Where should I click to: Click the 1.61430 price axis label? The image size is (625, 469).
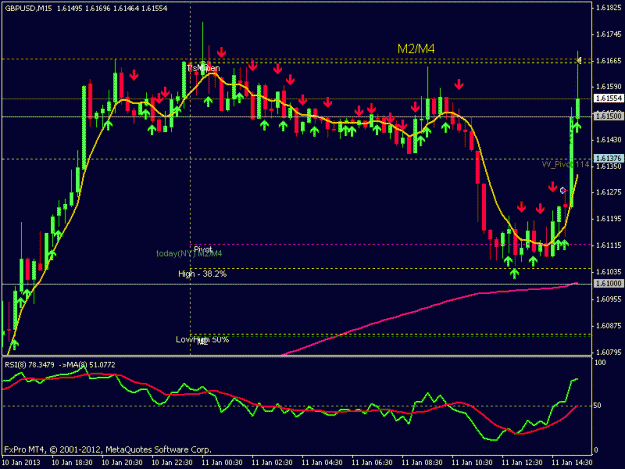pos(609,140)
